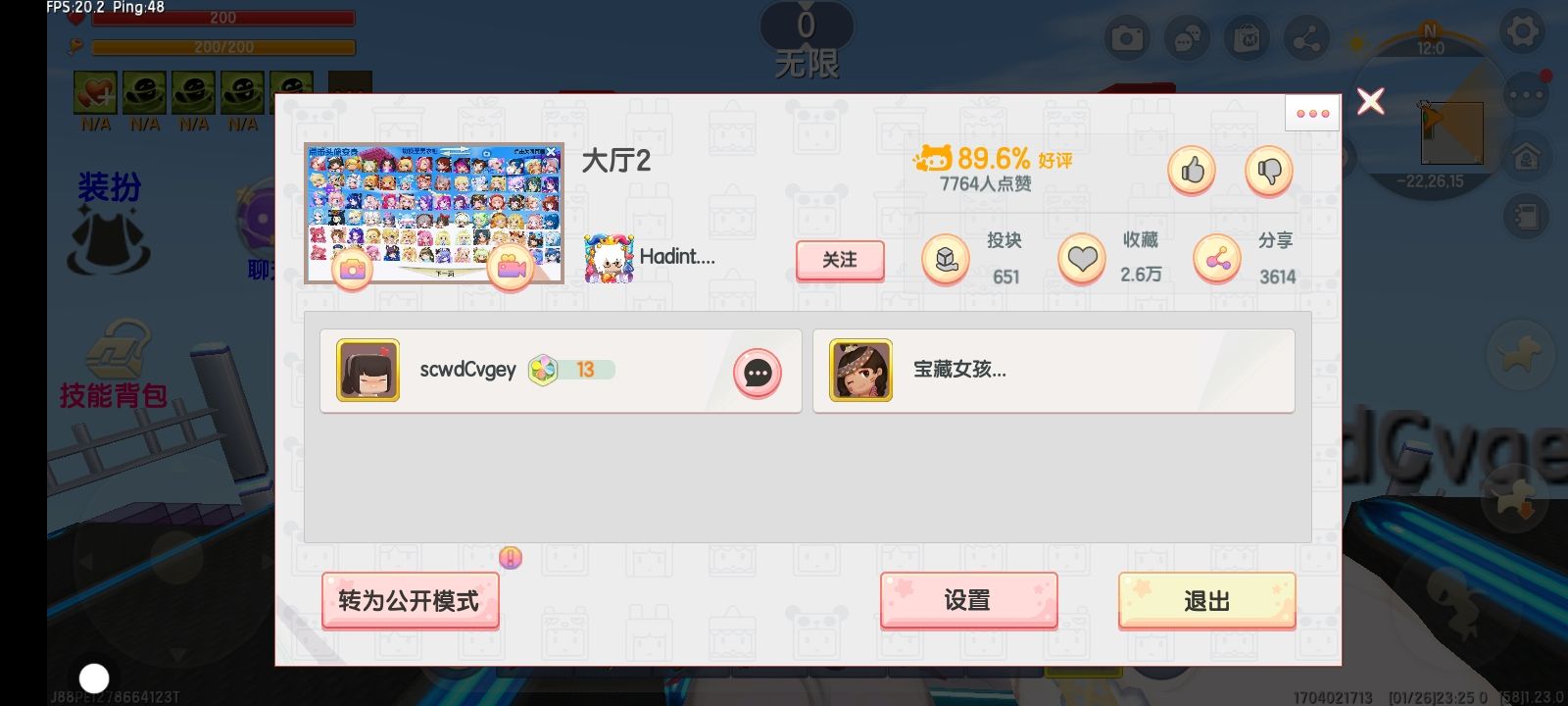This screenshot has height=706, width=1568.
Task: Tap the warning exclamation icon above 转为公开模式
Action: click(x=511, y=558)
